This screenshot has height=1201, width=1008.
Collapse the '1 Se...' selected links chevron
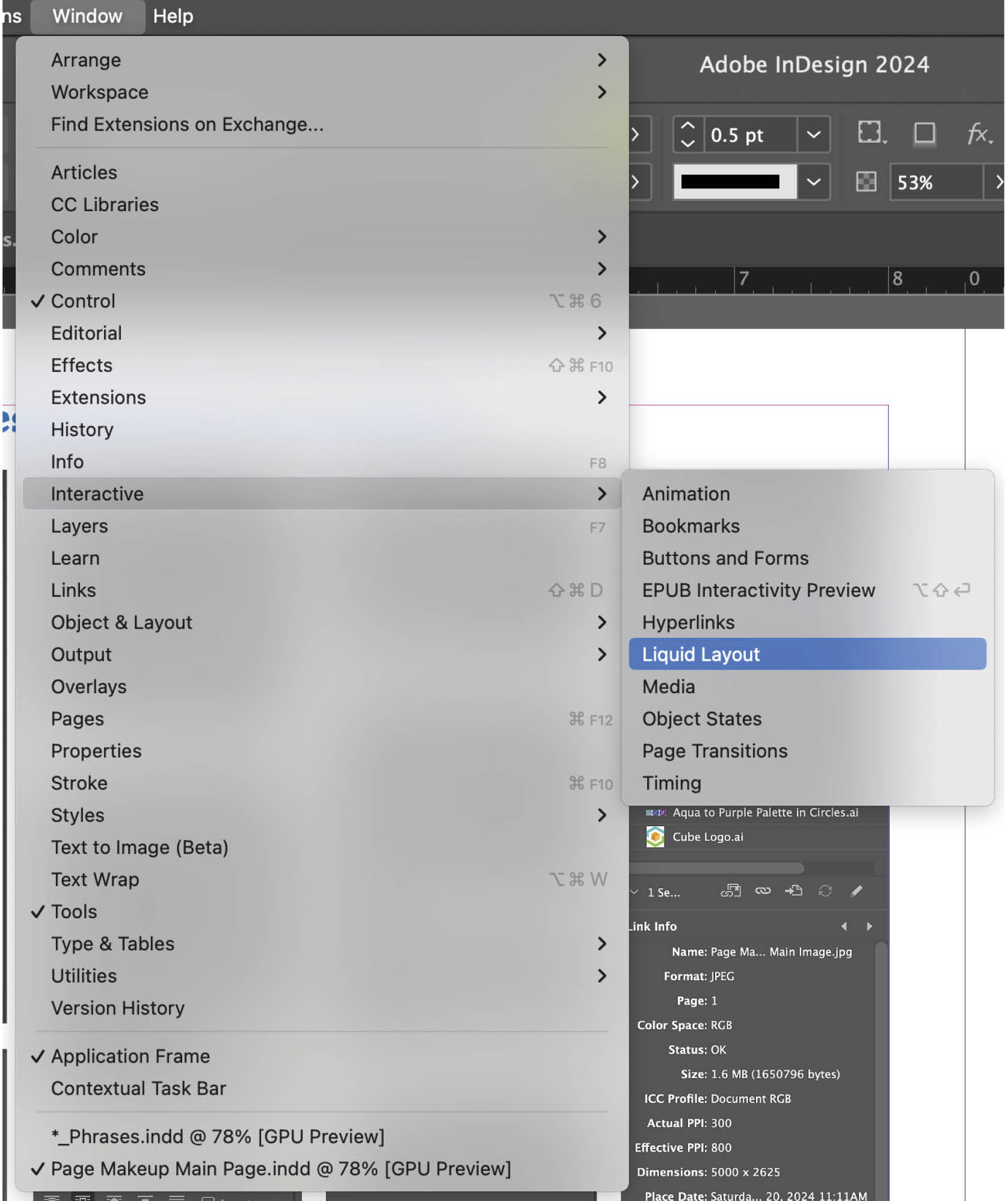coord(634,892)
